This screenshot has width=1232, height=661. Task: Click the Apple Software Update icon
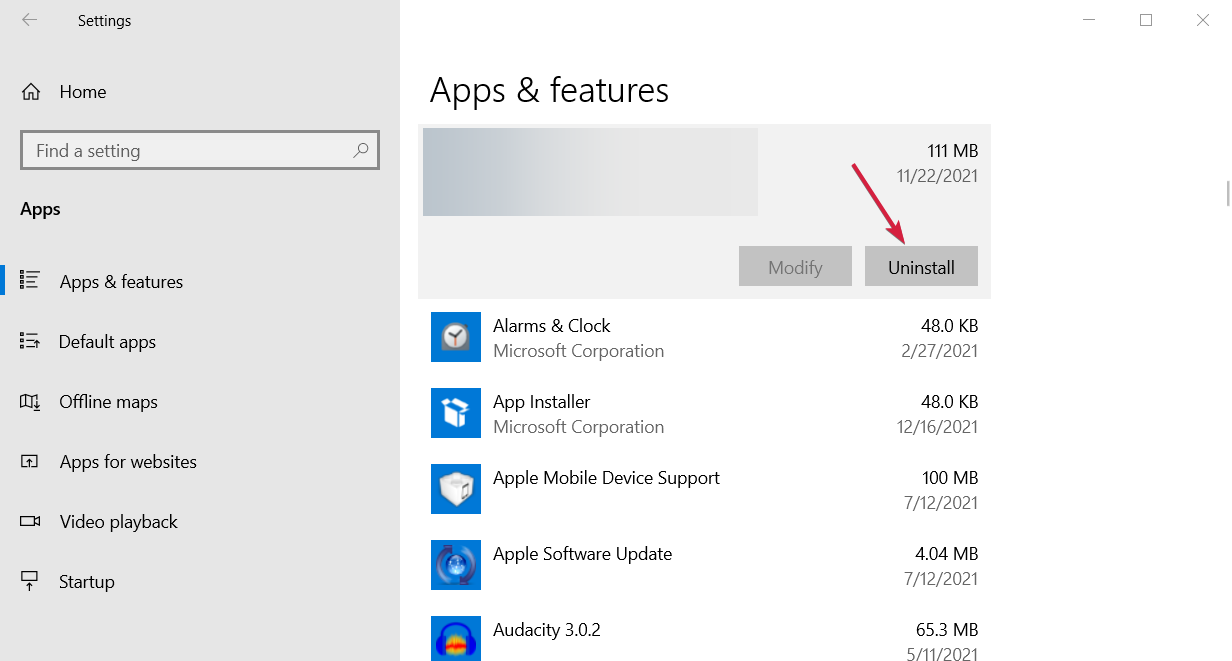[456, 565]
